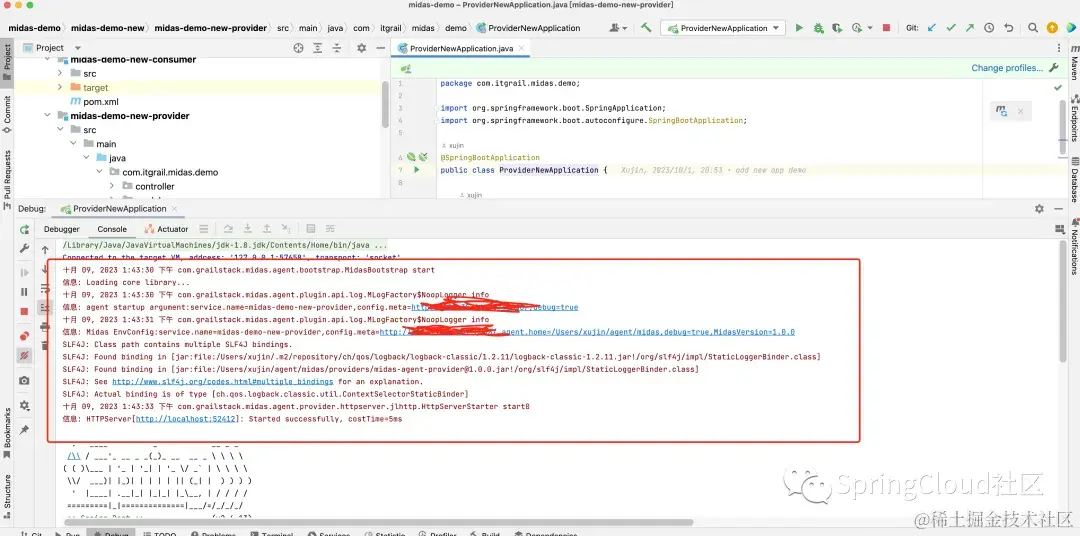The height and width of the screenshot is (536, 1080).
Task: View breakpoints red circles icon
Action: point(24,336)
